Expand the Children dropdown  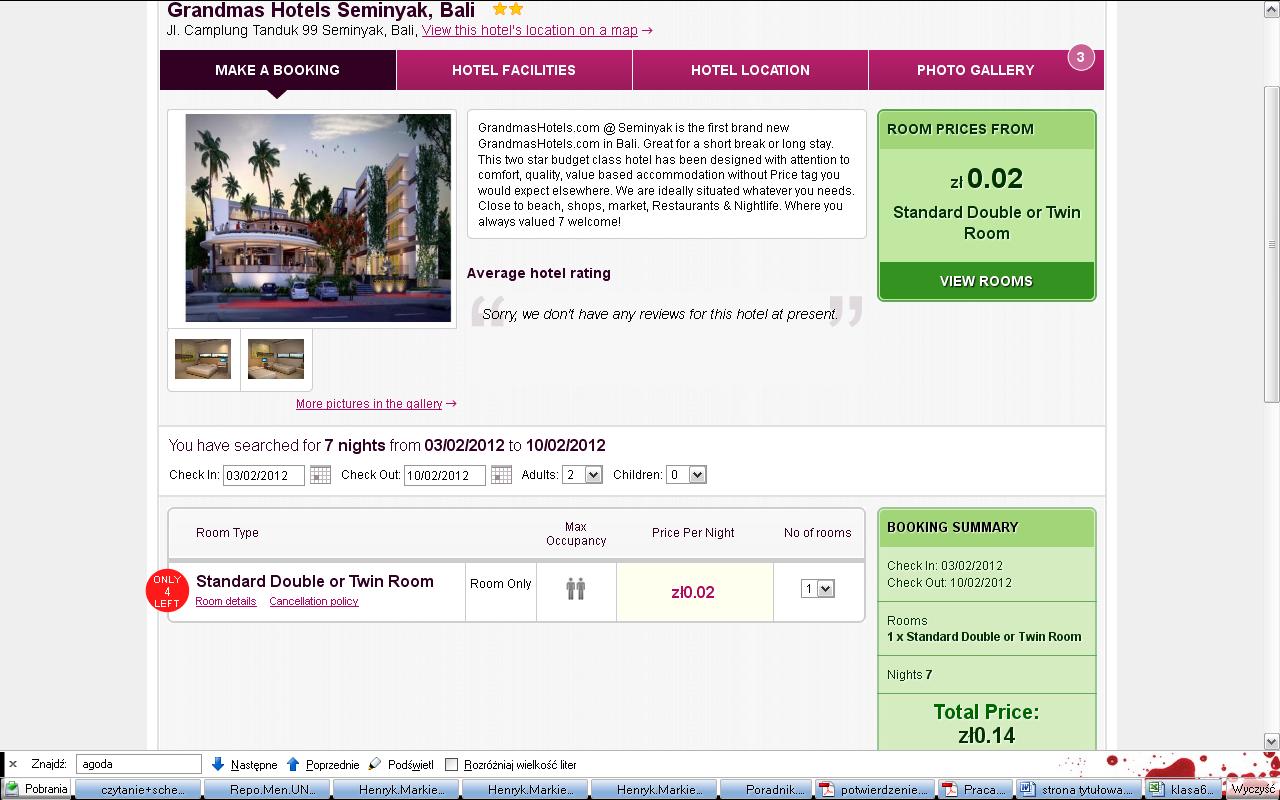coord(686,475)
